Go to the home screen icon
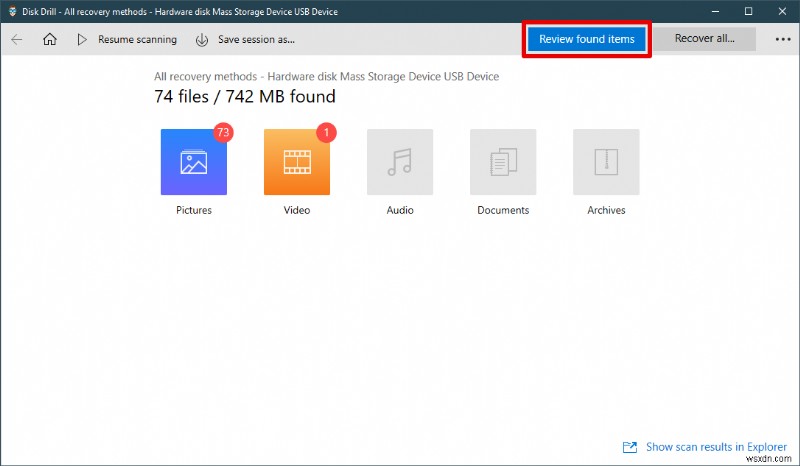The image size is (800, 466). click(50, 40)
